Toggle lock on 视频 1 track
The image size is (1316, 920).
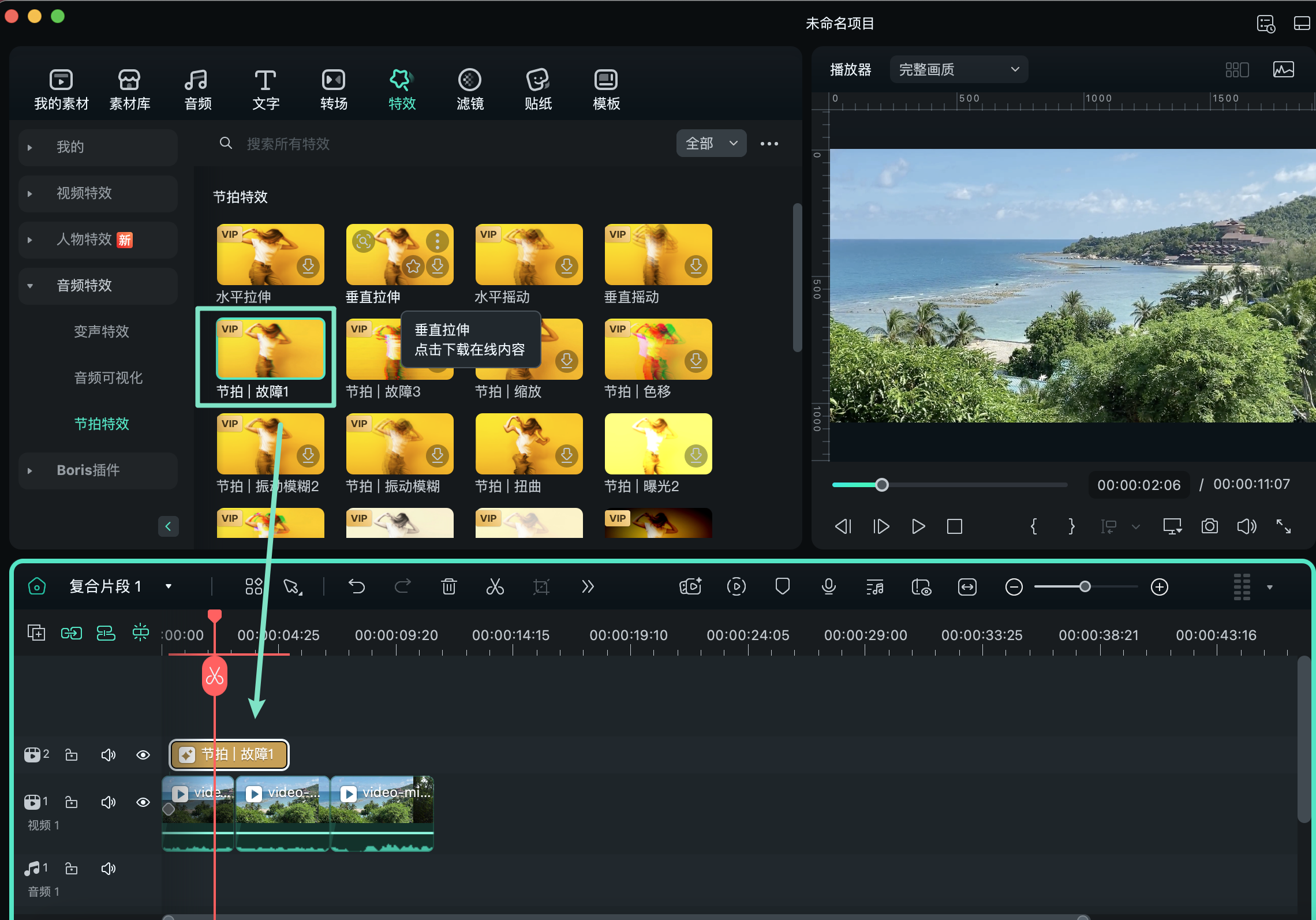pyautogui.click(x=72, y=802)
